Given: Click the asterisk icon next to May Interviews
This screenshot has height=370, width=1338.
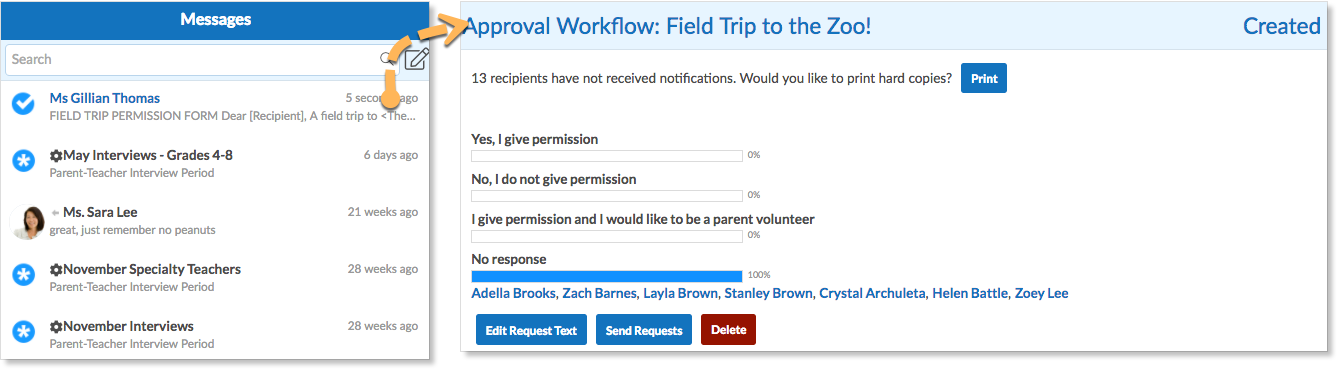Looking at the screenshot, I should tap(24, 160).
